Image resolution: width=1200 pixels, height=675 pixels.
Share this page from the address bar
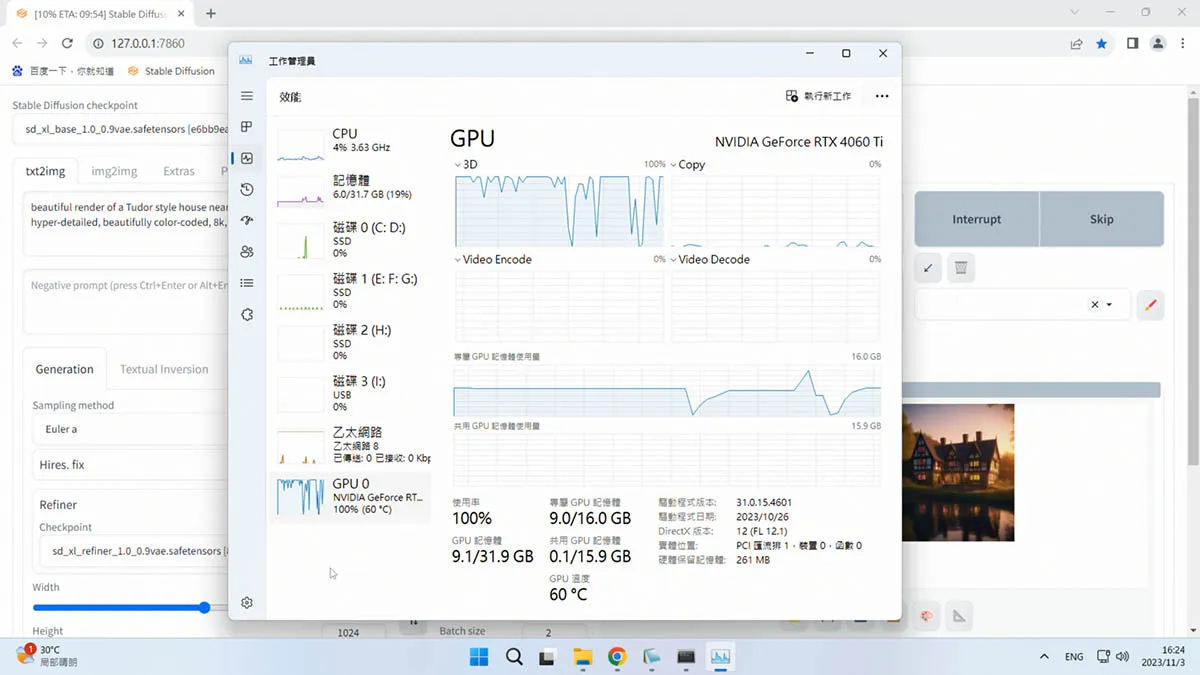(x=1076, y=43)
